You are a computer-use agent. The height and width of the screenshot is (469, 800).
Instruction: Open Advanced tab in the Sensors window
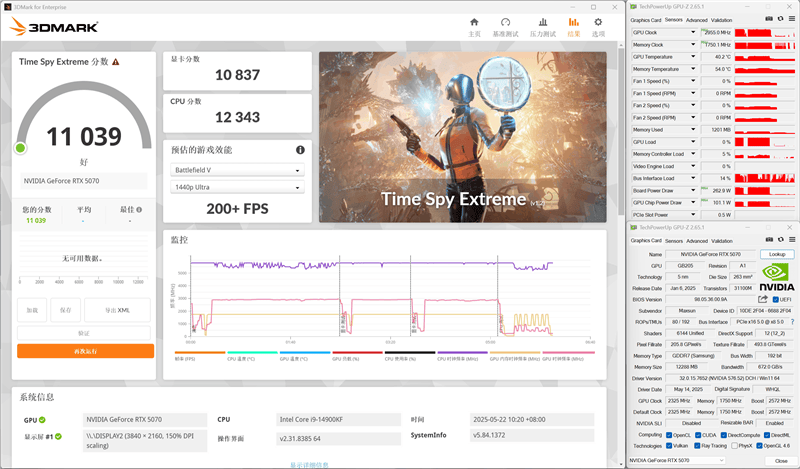(696, 20)
